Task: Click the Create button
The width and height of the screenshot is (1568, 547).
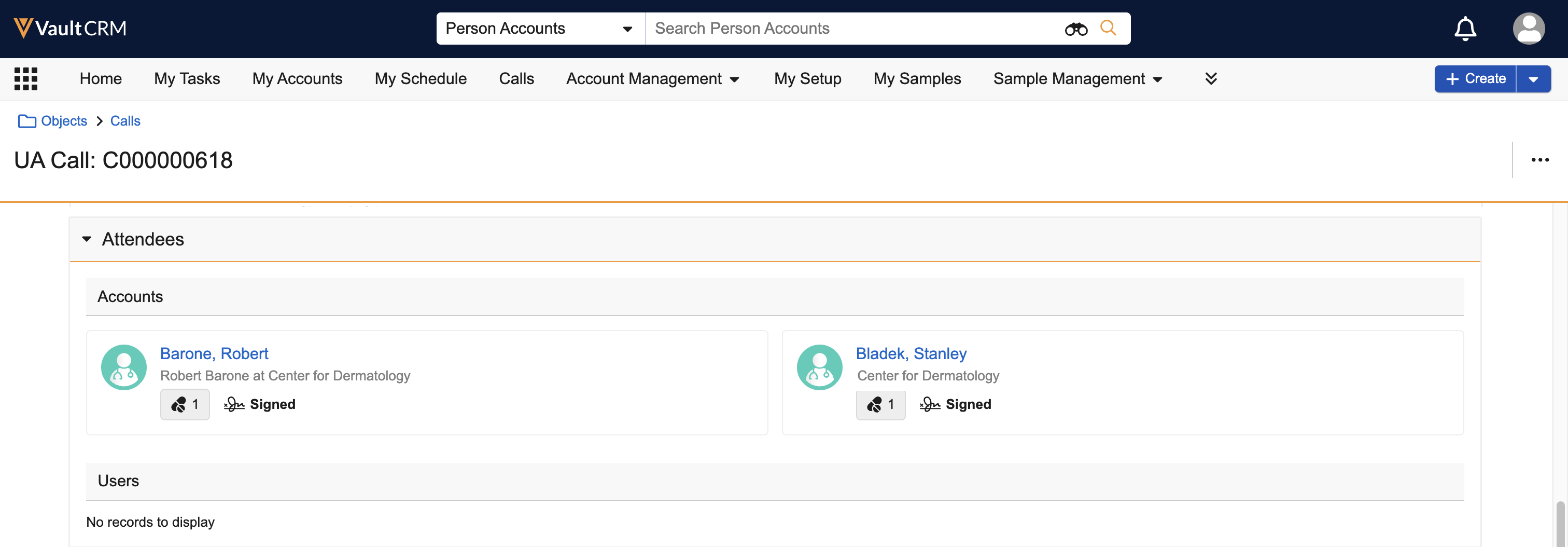Action: pos(1475,79)
